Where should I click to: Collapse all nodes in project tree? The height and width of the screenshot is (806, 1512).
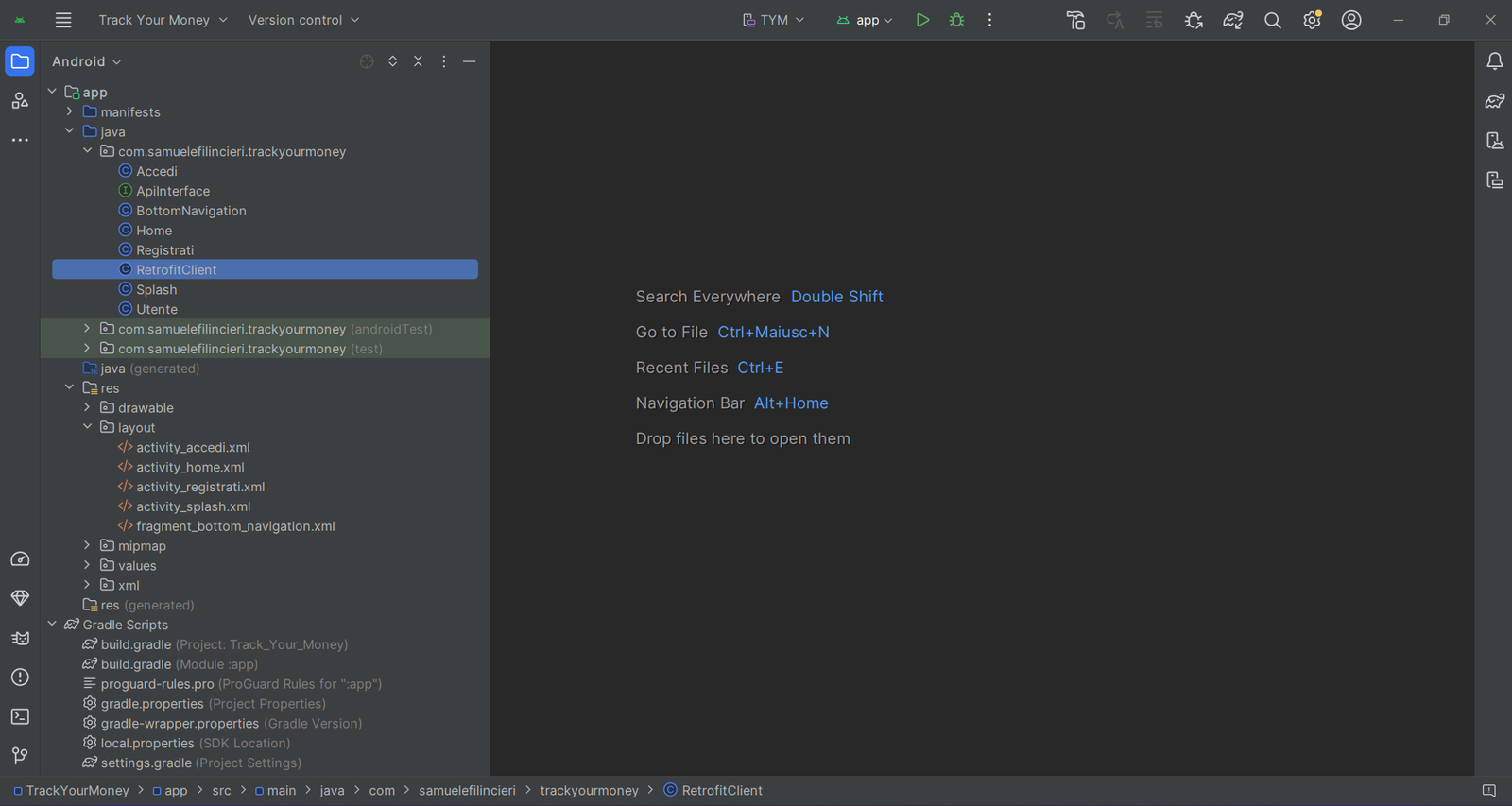click(418, 61)
